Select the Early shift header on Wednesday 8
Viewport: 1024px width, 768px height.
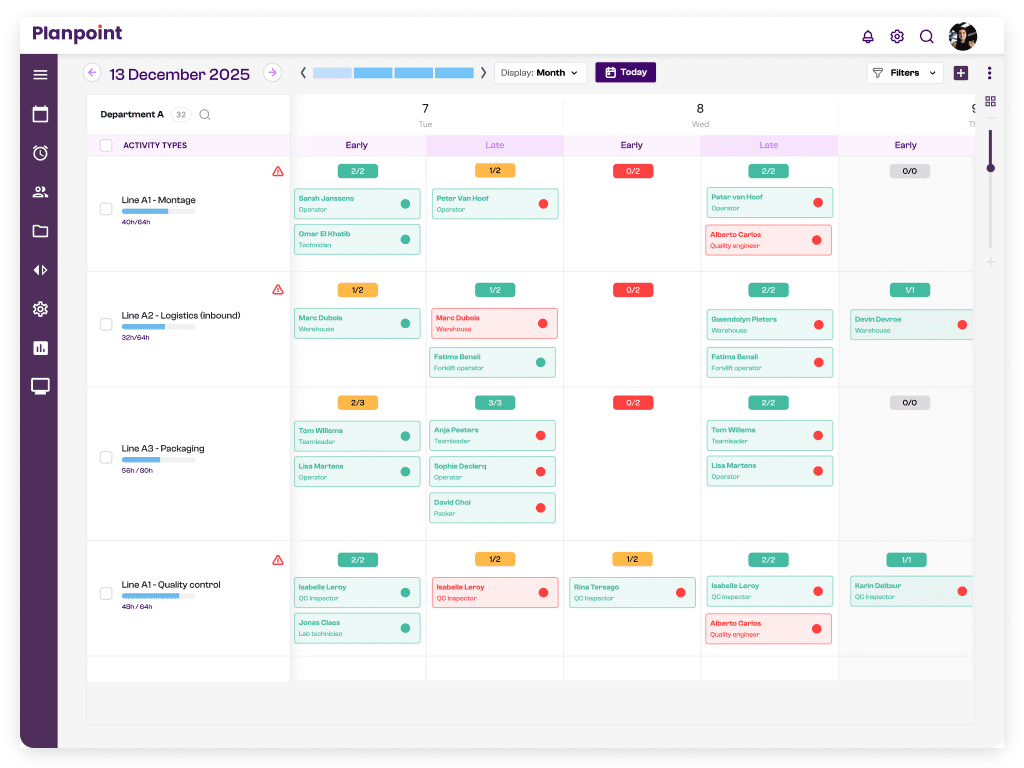[x=631, y=146]
